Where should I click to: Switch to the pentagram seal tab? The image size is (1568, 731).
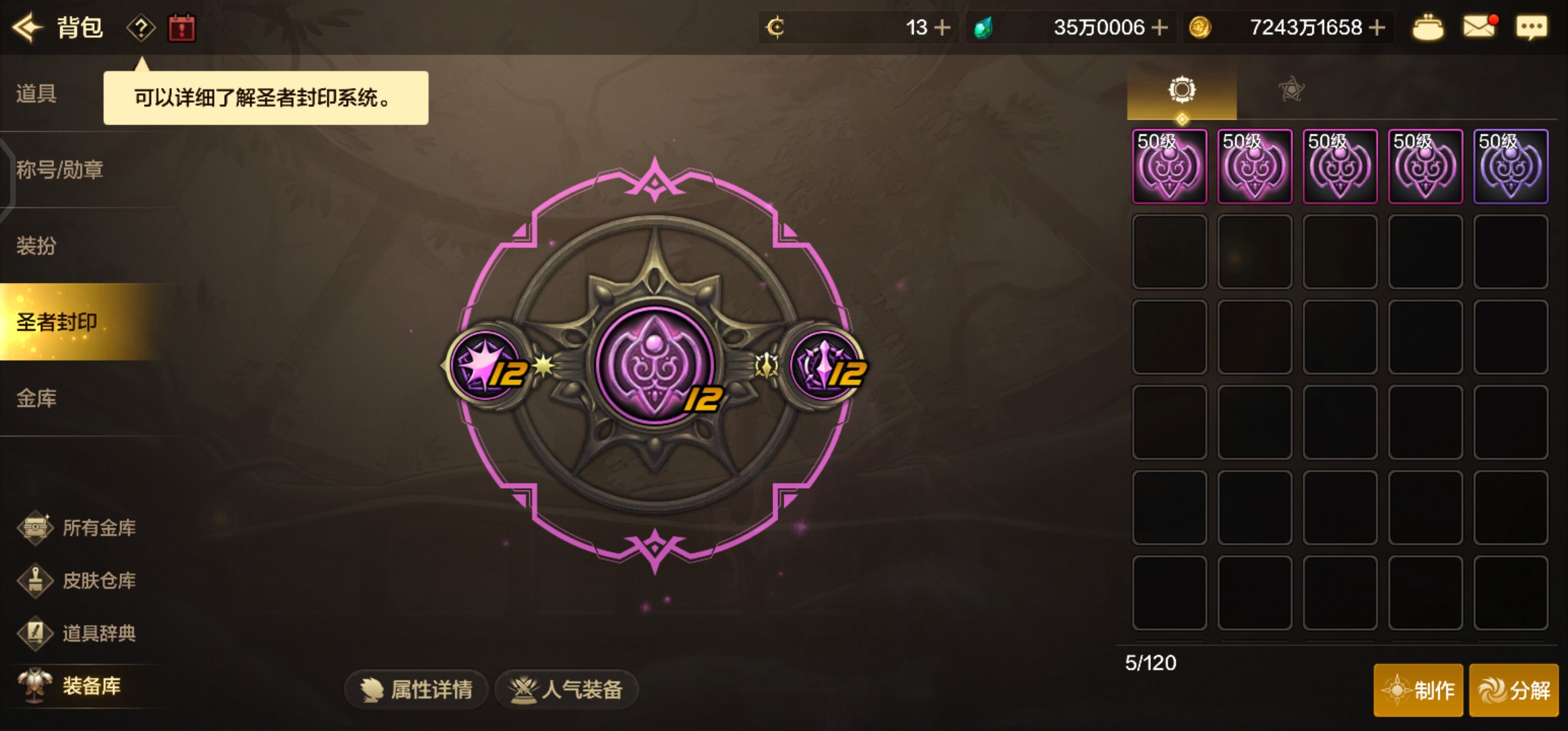[x=1291, y=90]
